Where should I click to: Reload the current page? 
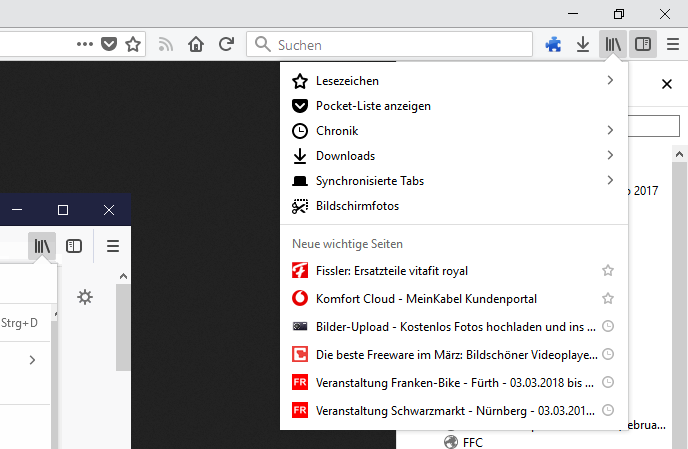(226, 44)
